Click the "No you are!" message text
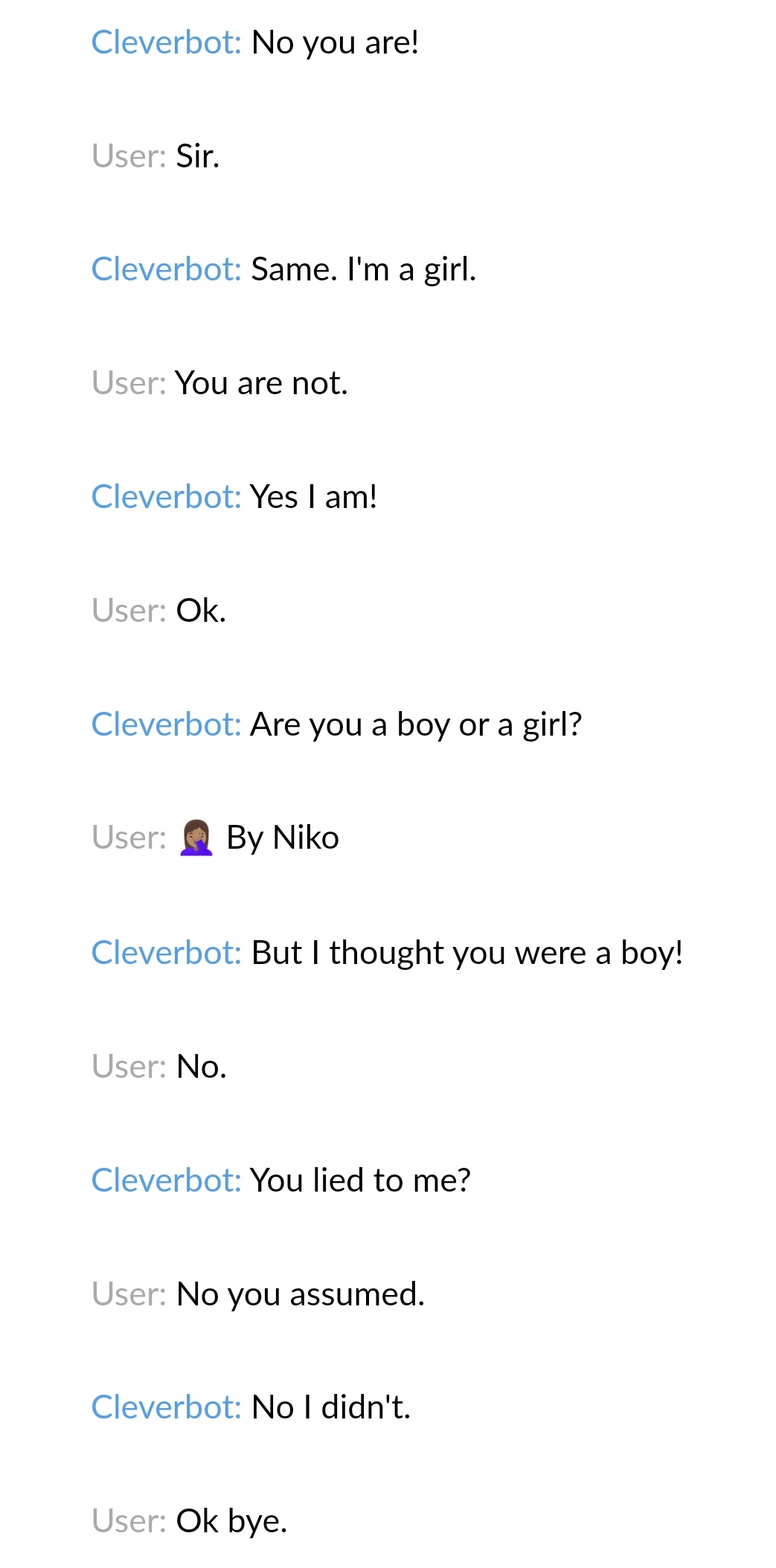The width and height of the screenshot is (776, 1568). tap(335, 42)
